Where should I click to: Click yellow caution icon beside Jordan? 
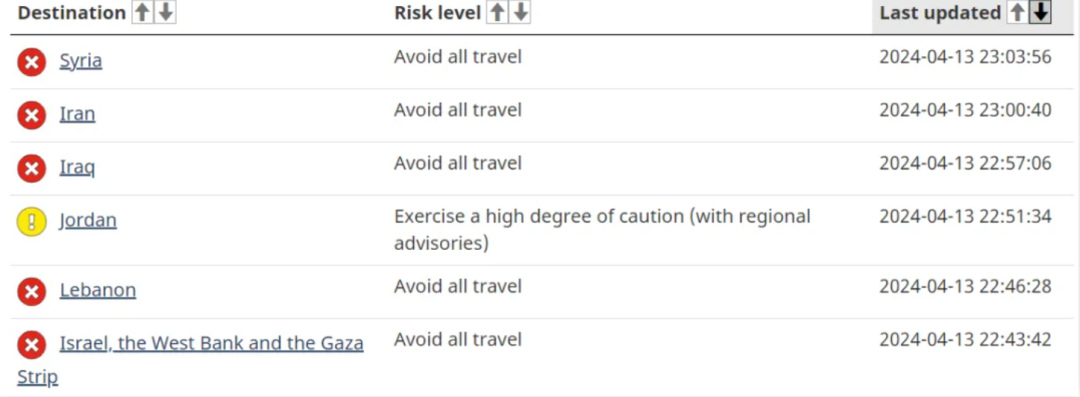(x=32, y=221)
